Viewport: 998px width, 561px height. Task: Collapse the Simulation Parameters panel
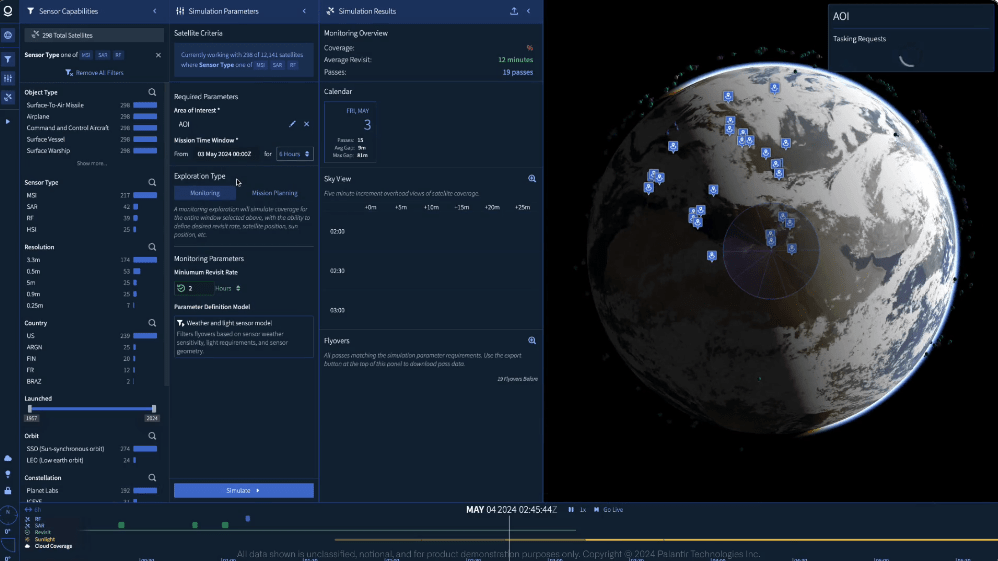coord(304,11)
